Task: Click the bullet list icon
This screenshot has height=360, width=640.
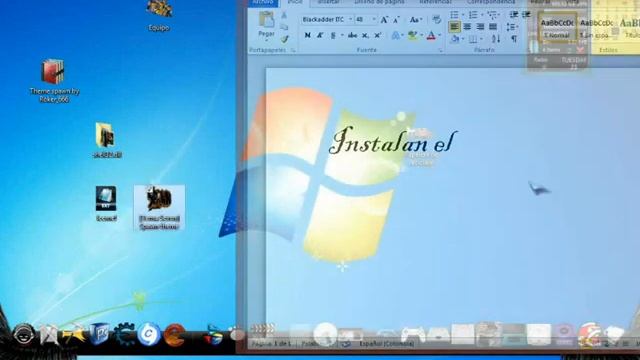Action: coord(454,15)
